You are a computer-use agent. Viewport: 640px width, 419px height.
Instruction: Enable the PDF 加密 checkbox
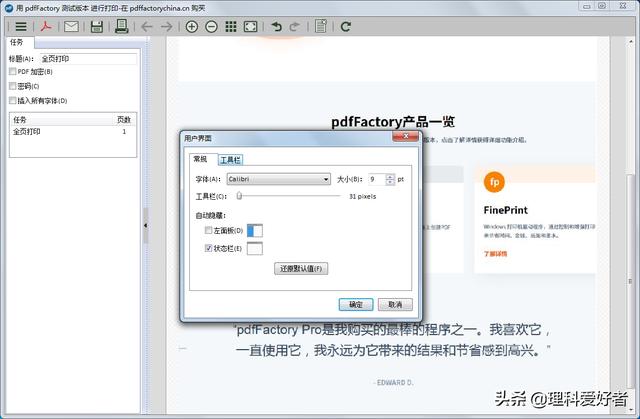[13, 71]
